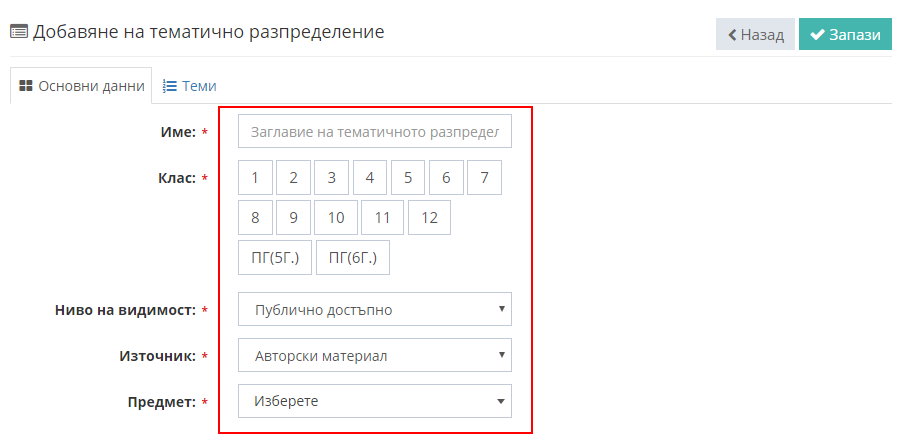This screenshot has height=443, width=901.
Task: Select class 1 toggle button
Action: click(x=255, y=178)
